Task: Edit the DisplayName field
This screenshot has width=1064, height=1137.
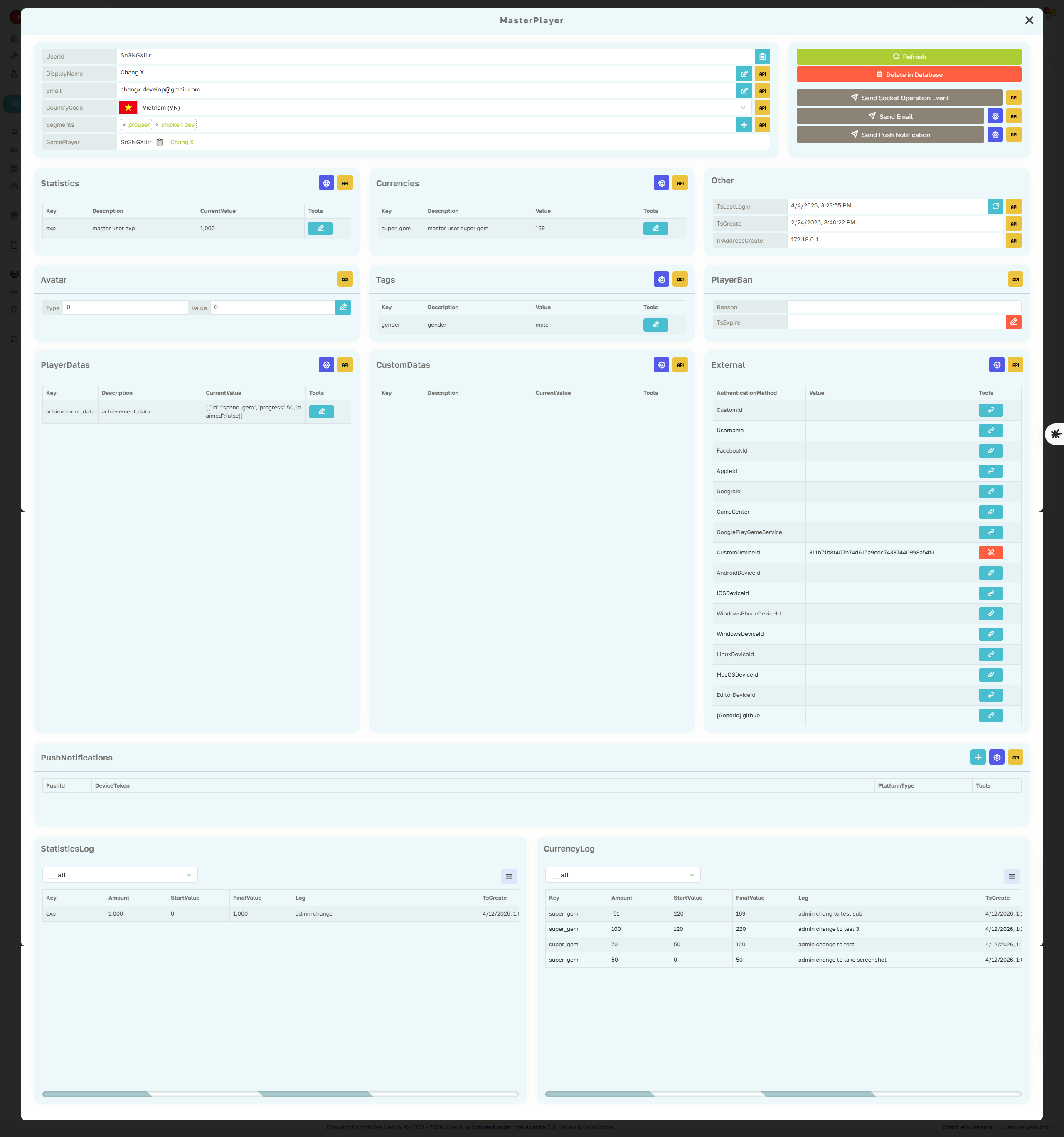Action: coord(744,73)
